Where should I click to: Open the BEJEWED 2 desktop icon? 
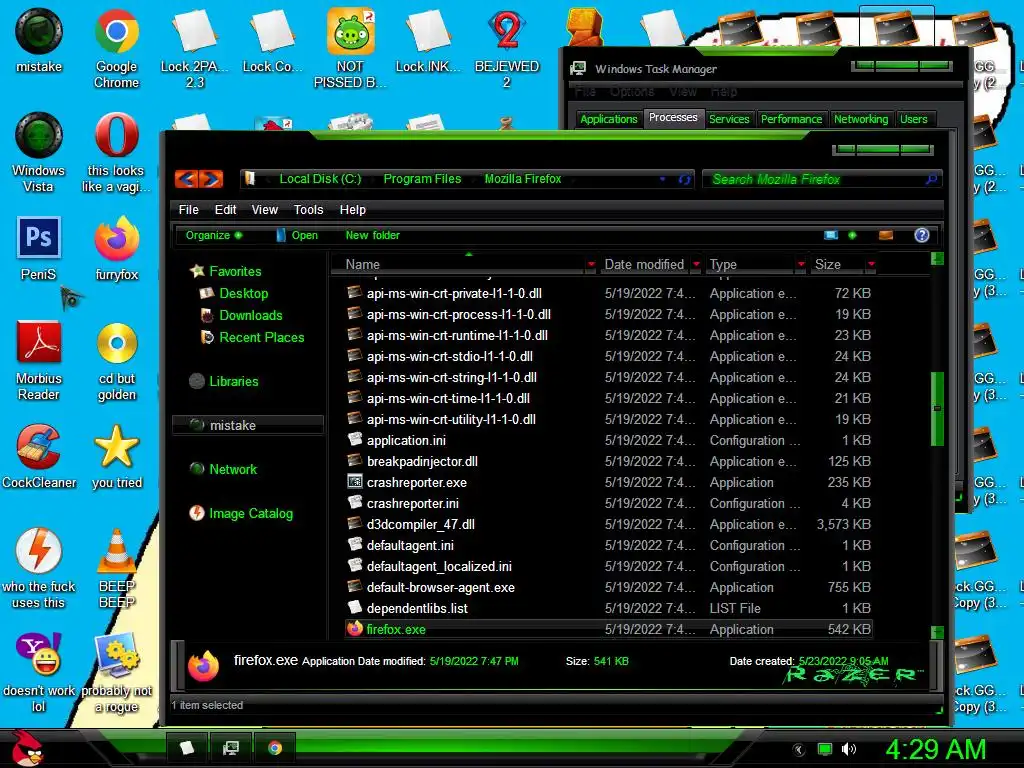tap(506, 49)
